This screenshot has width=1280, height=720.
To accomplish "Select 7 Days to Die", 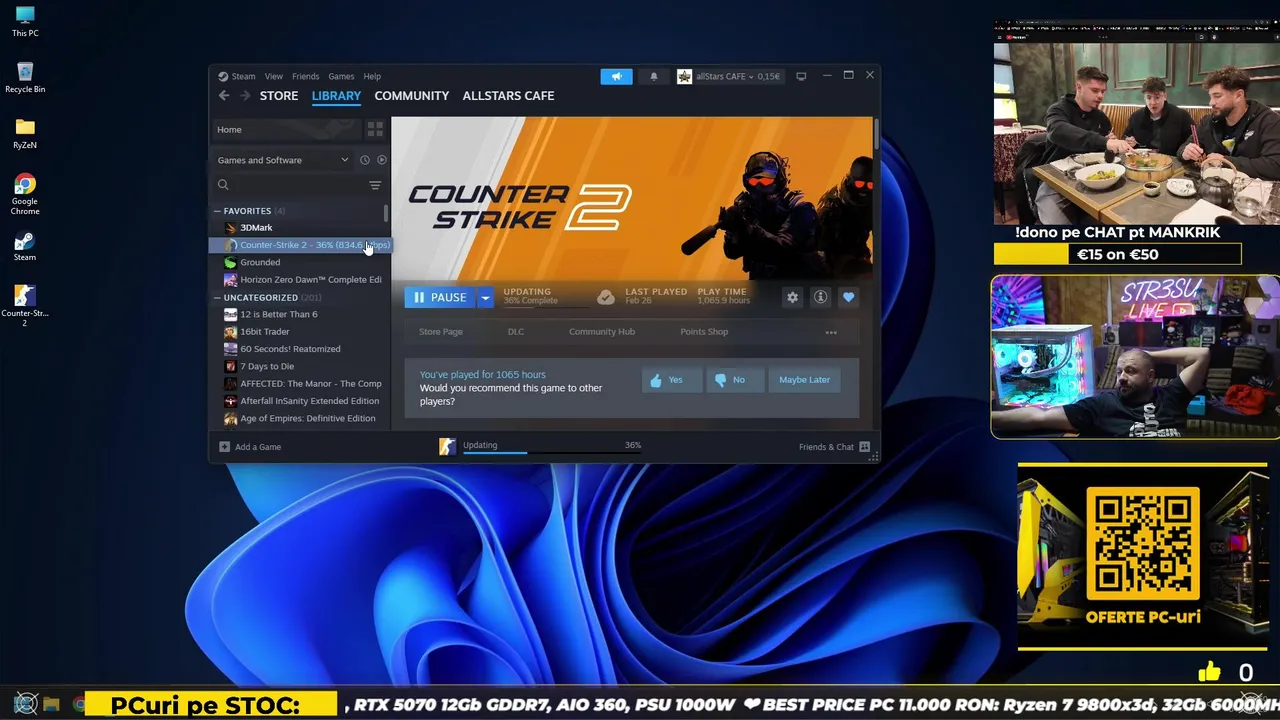I will 267,366.
